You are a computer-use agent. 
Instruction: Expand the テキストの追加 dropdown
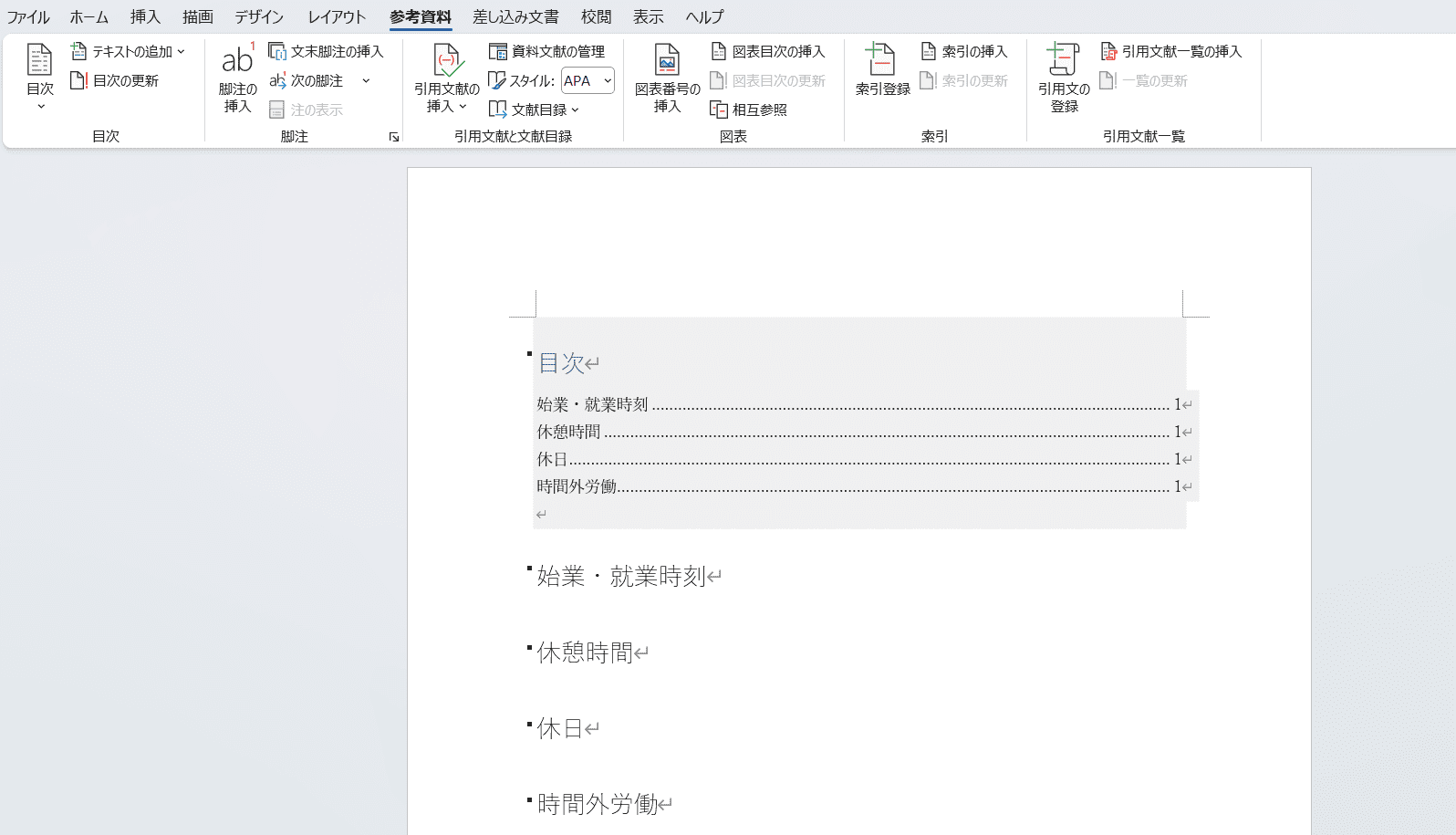(x=181, y=52)
